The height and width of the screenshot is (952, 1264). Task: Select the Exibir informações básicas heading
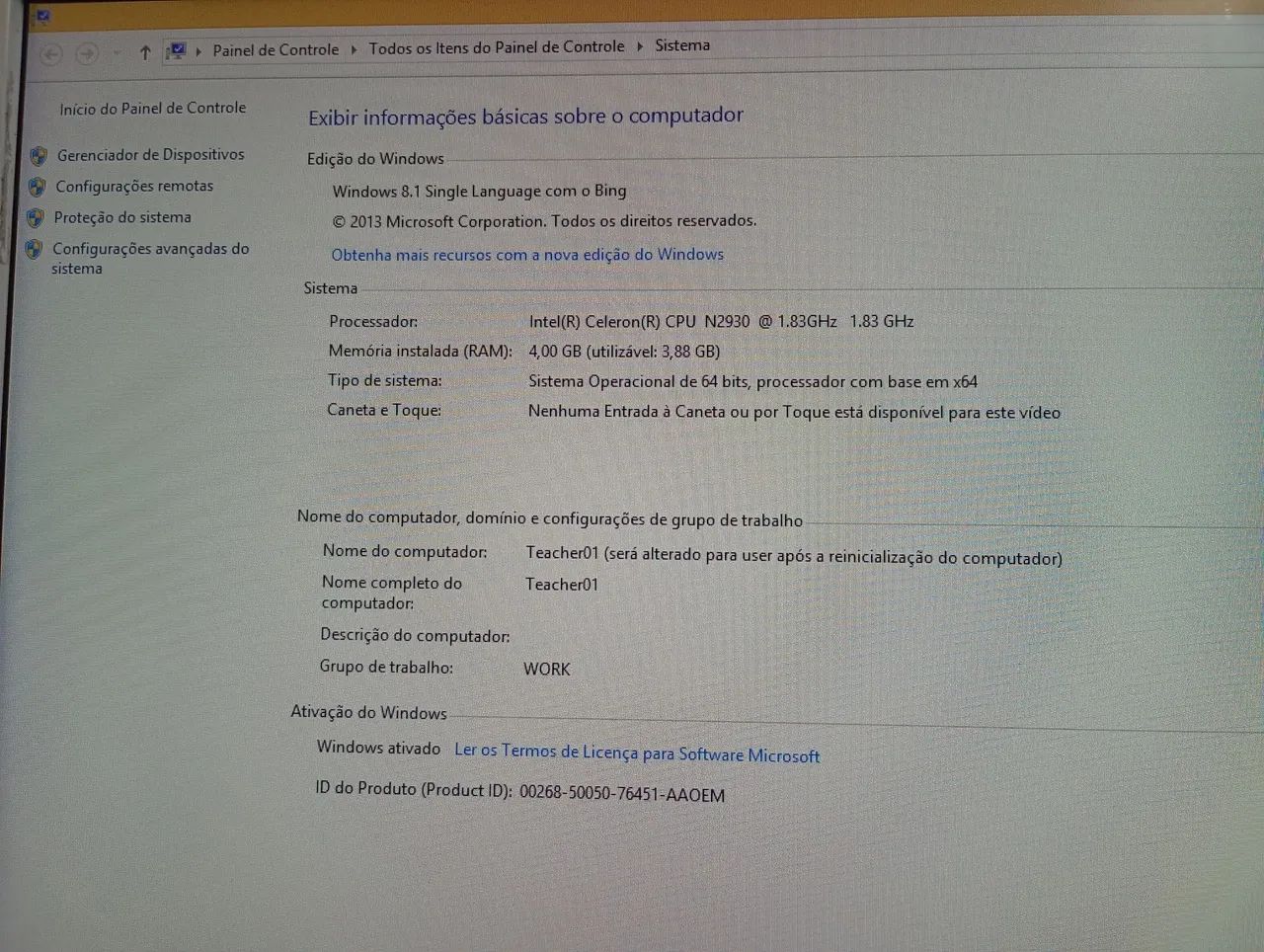(x=525, y=117)
